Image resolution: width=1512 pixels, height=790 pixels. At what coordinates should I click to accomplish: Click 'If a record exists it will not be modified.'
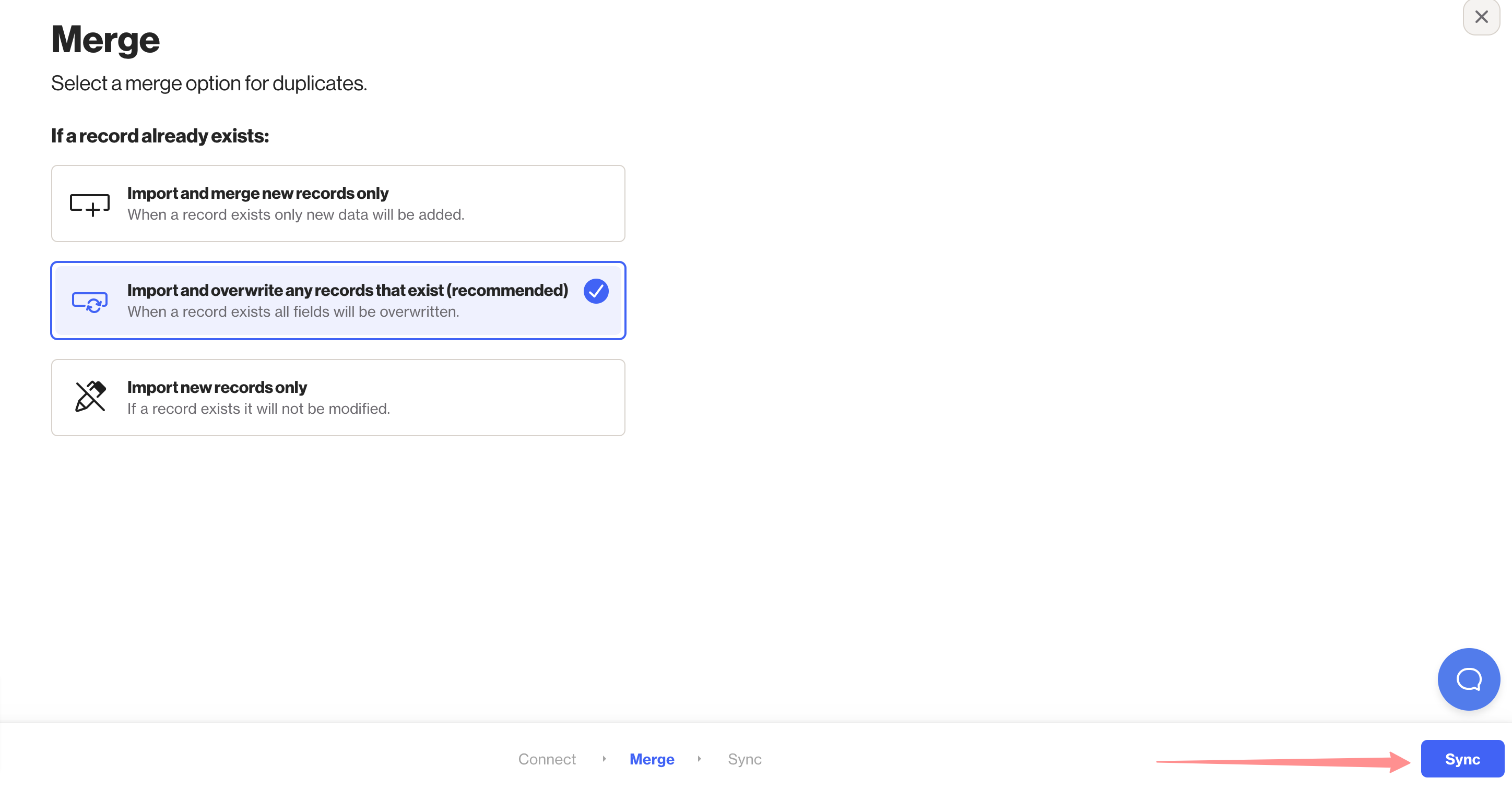click(258, 409)
